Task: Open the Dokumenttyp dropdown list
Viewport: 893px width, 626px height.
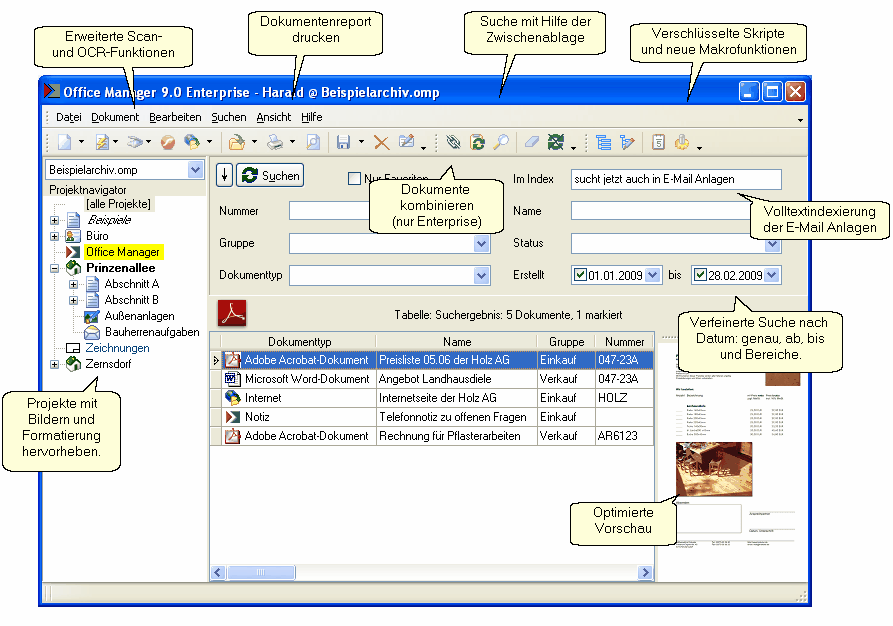Action: pos(482,275)
